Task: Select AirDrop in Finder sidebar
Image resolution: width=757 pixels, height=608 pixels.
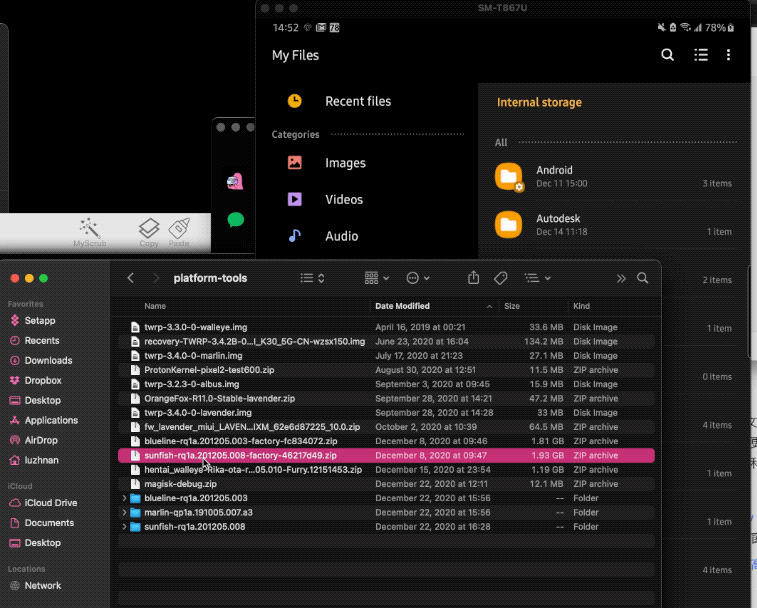Action: tap(34, 440)
